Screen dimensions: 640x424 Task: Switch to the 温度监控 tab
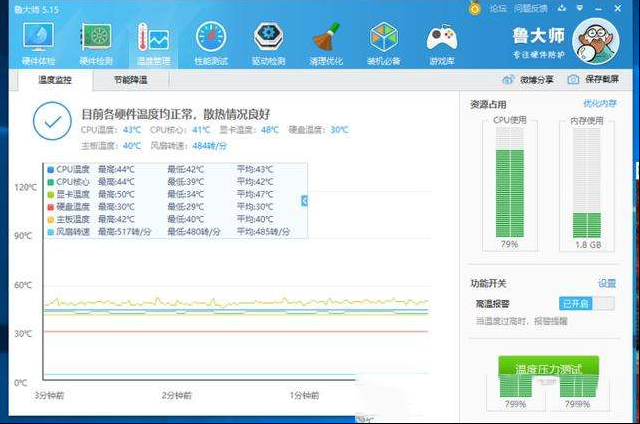55,80
